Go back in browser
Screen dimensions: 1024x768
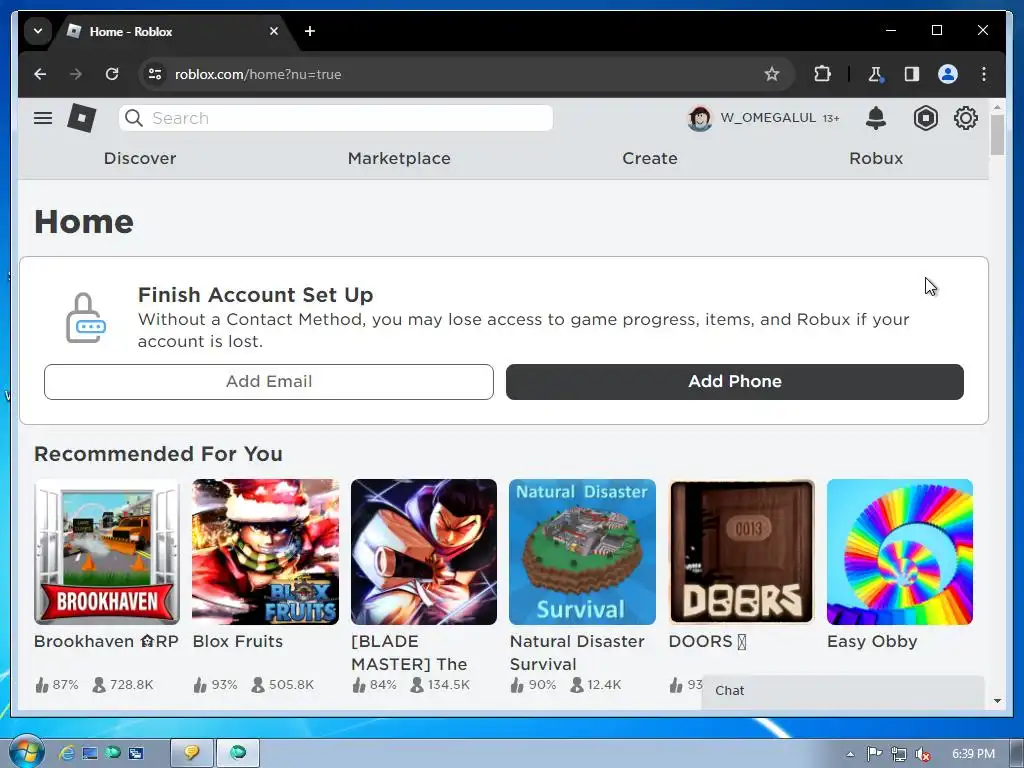(x=40, y=74)
